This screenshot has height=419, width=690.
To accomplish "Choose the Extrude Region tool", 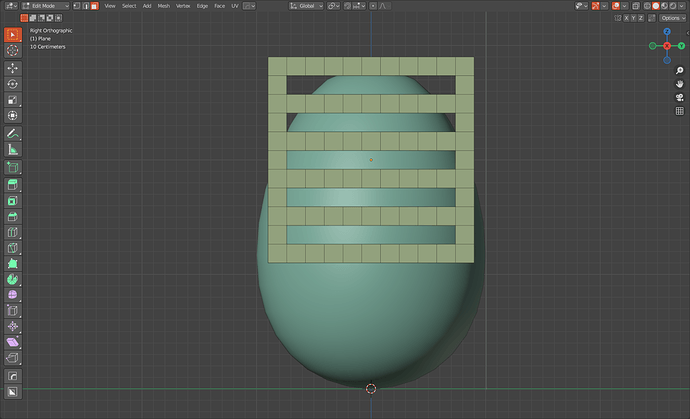I will click(x=13, y=185).
